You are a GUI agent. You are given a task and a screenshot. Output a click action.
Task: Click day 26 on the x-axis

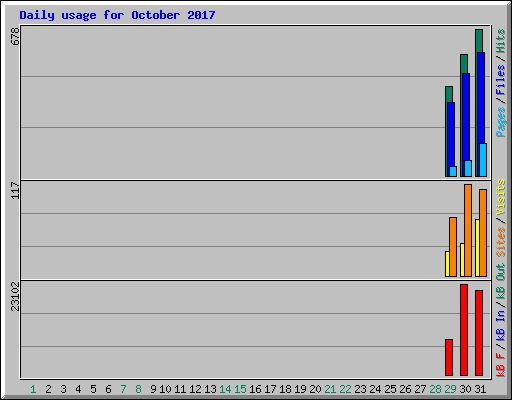pos(405,389)
